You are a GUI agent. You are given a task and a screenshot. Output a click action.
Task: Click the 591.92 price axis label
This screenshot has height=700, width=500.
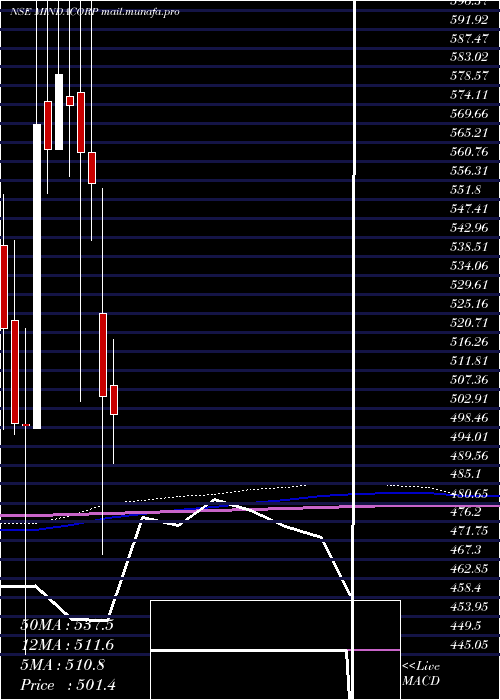pyautogui.click(x=469, y=20)
